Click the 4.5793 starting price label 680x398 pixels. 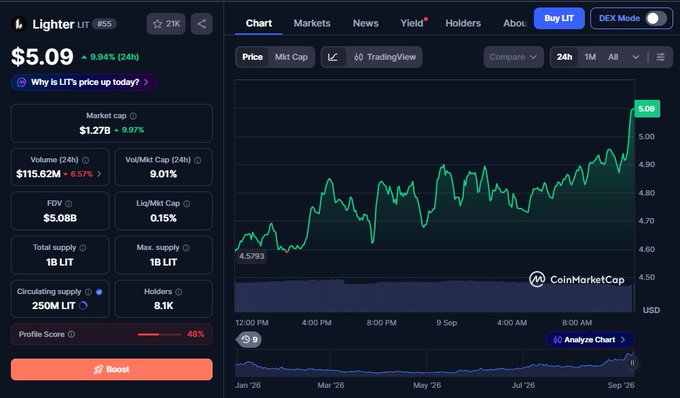[x=252, y=256]
